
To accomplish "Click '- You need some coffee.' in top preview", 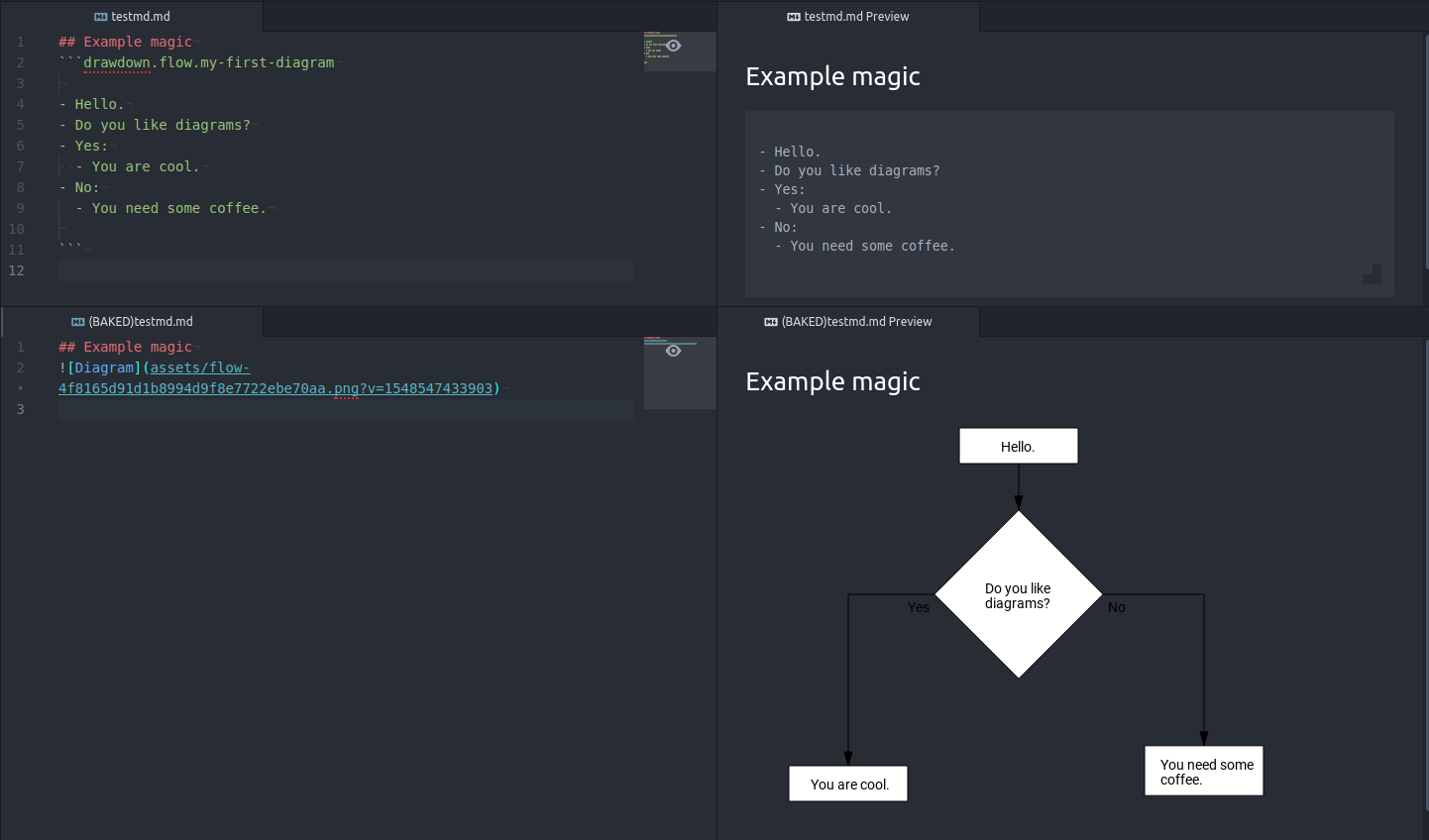I will point(865,246).
